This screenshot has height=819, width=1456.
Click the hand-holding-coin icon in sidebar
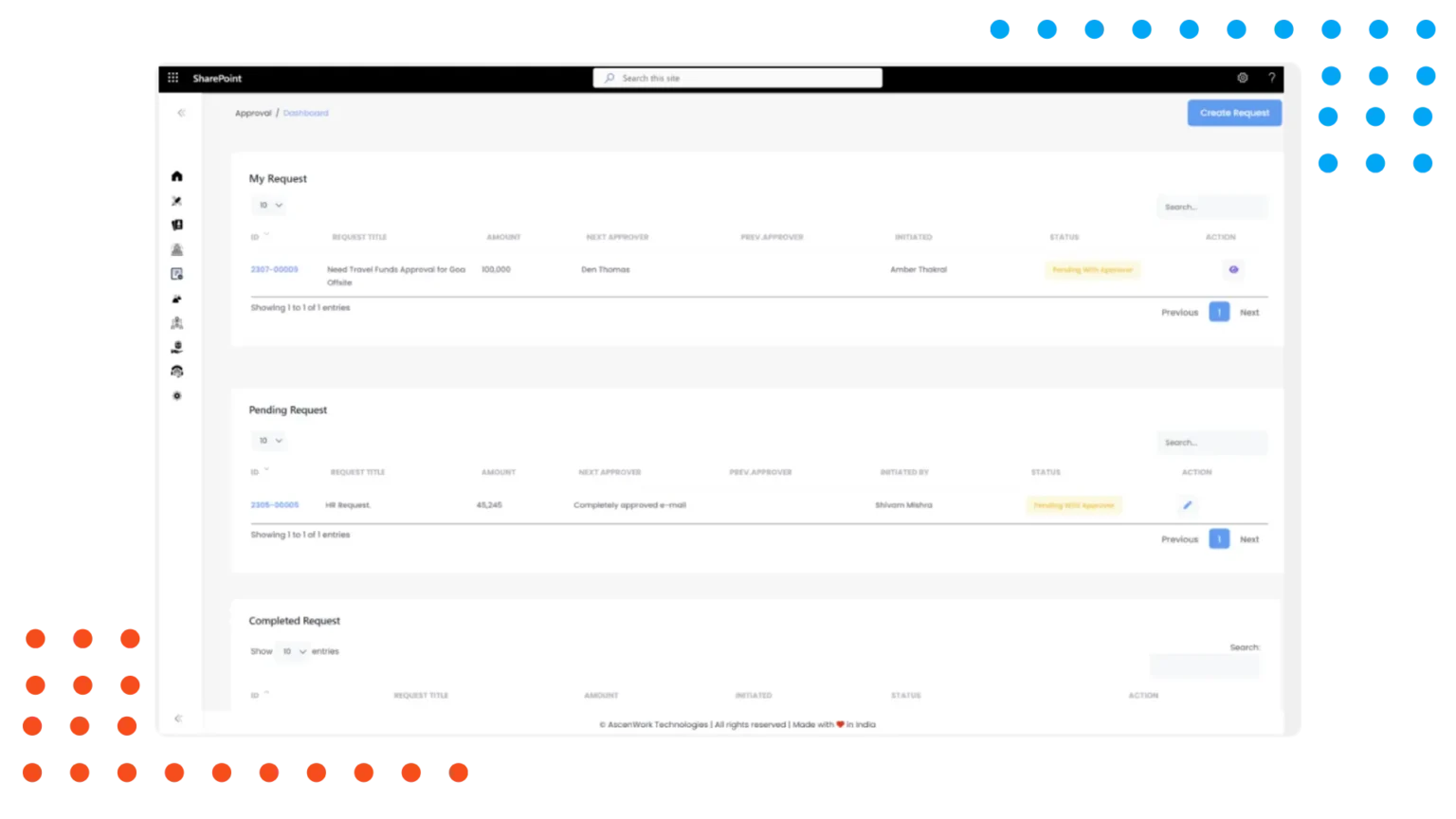pos(176,348)
